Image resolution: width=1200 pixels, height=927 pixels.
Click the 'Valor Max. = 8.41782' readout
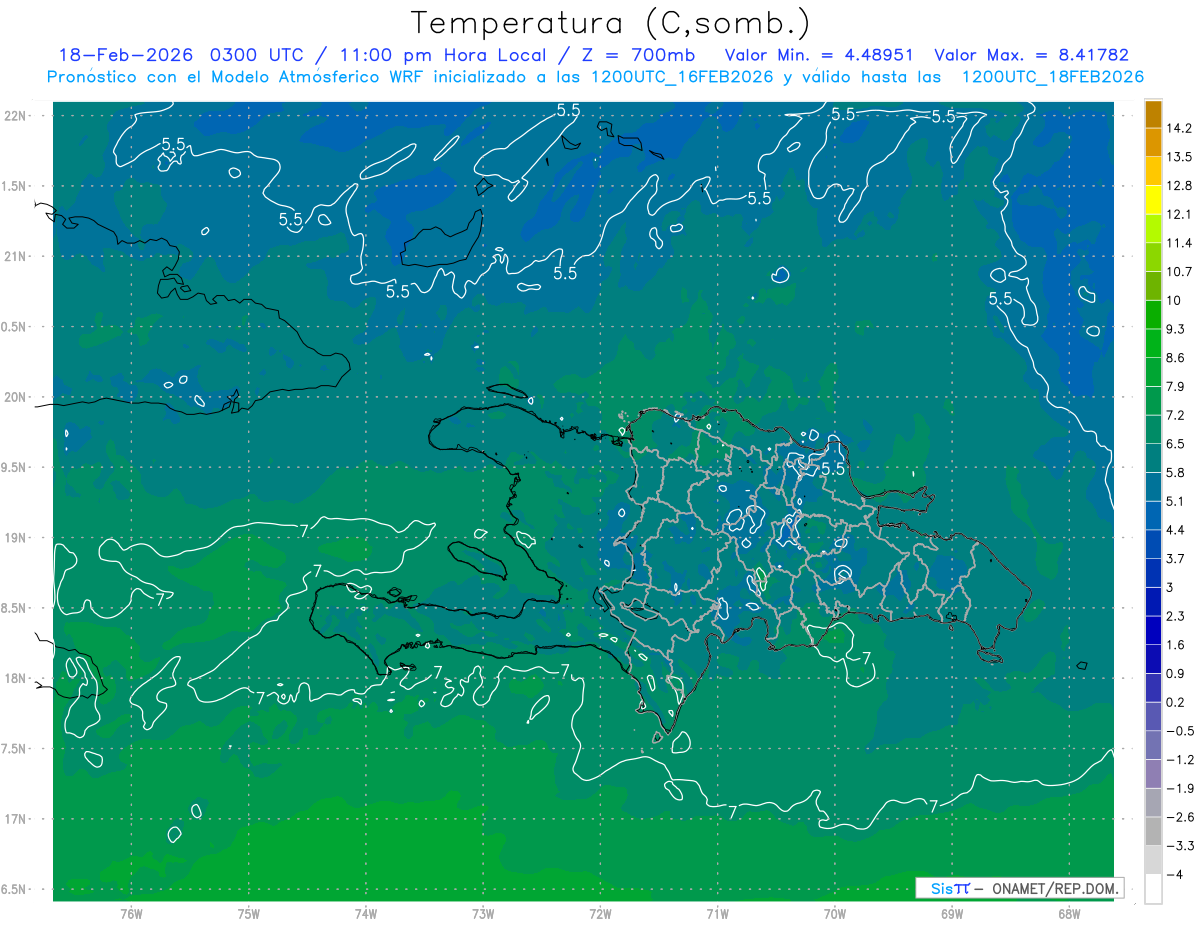[x=1031, y=55]
